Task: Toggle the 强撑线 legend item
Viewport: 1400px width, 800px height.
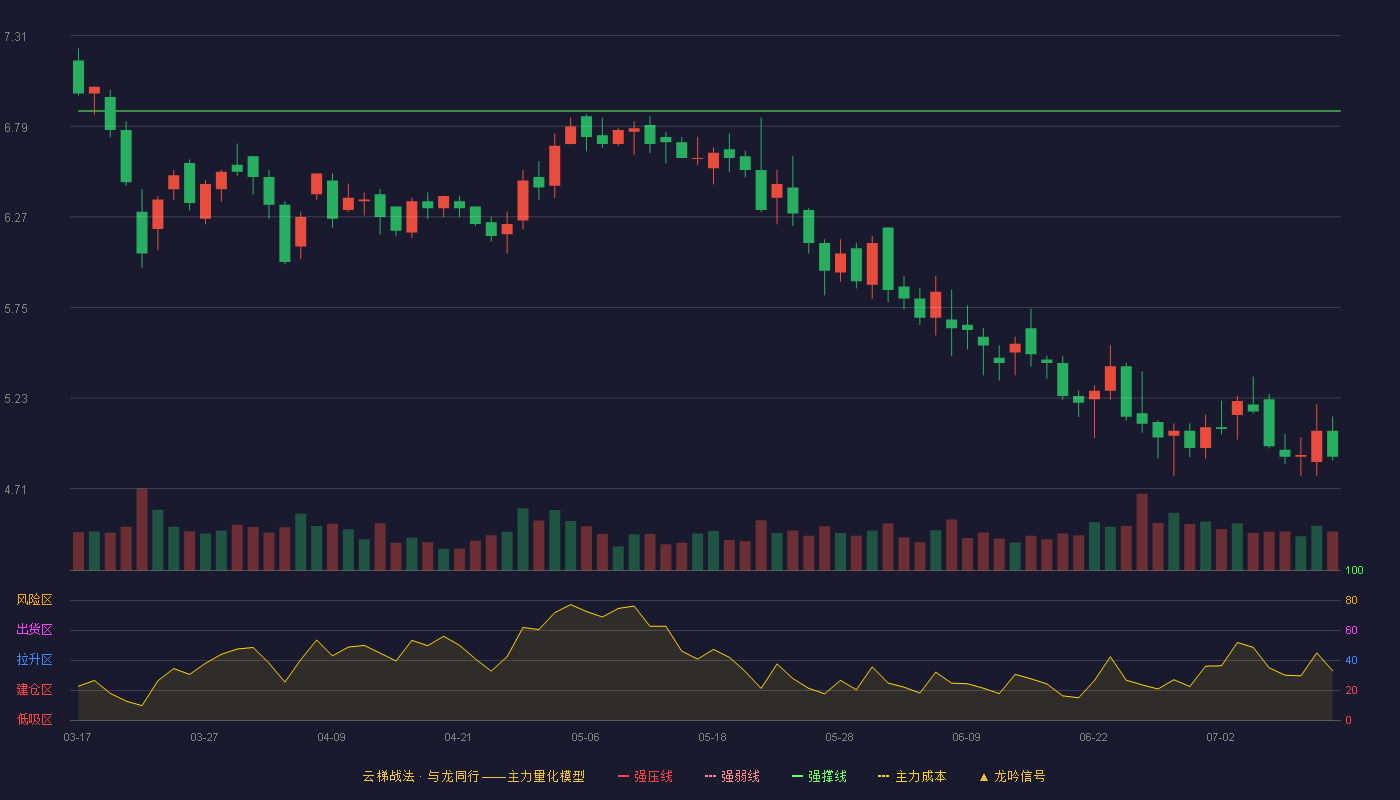Action: pos(819,776)
